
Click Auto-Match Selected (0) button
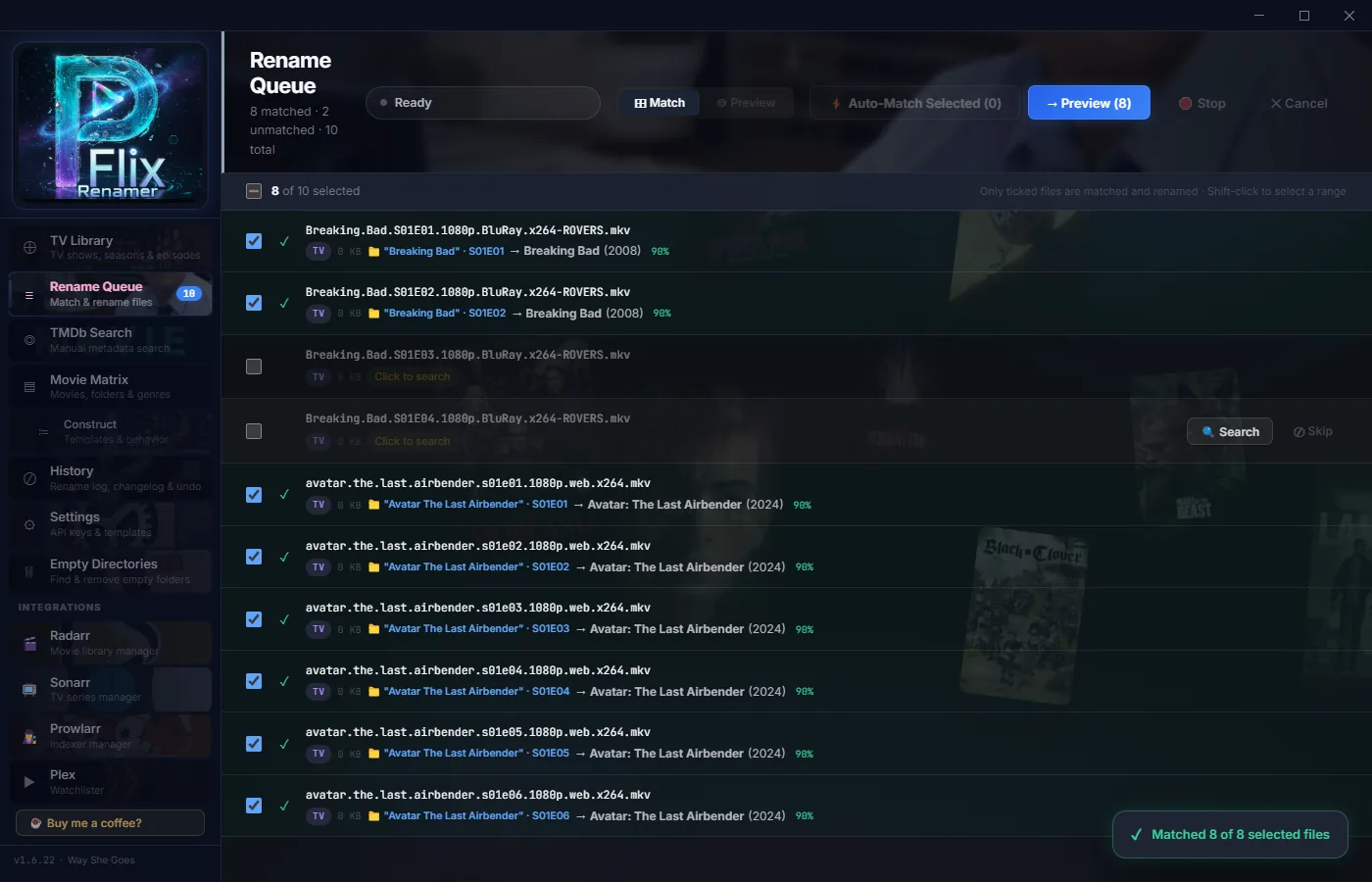[915, 103]
